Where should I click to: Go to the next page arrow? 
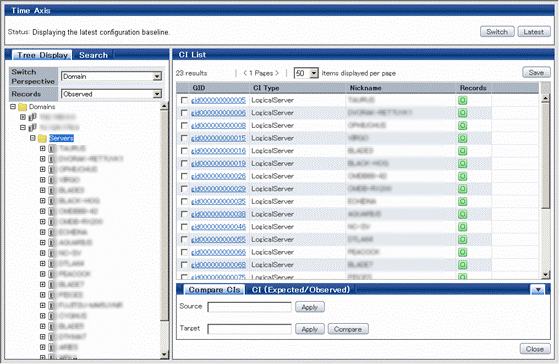(x=276, y=73)
